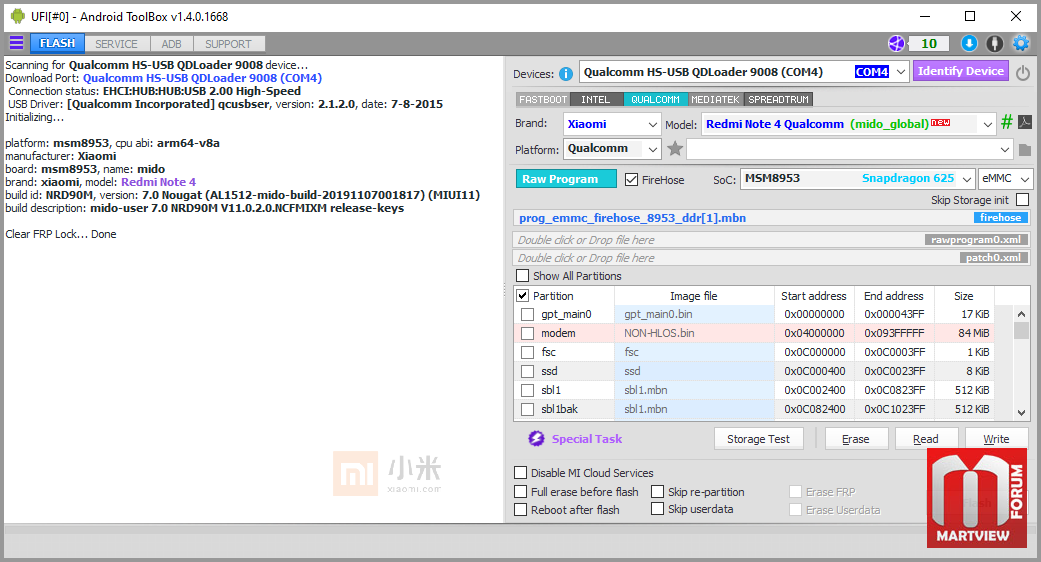The width and height of the screenshot is (1041, 562).
Task: Click the firehose file field prog_emmc_firehose_8953_ddr
Action: [x=771, y=218]
